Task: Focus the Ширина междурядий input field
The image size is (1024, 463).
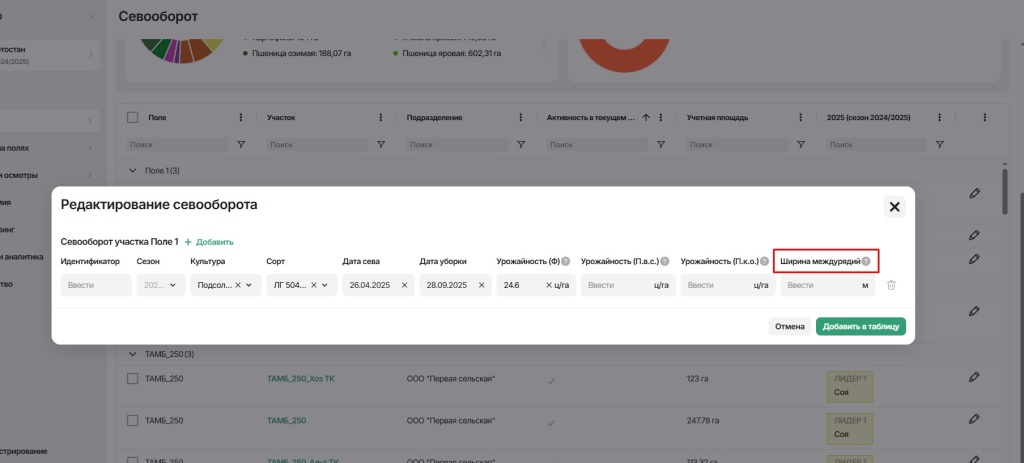Action: pos(827,285)
